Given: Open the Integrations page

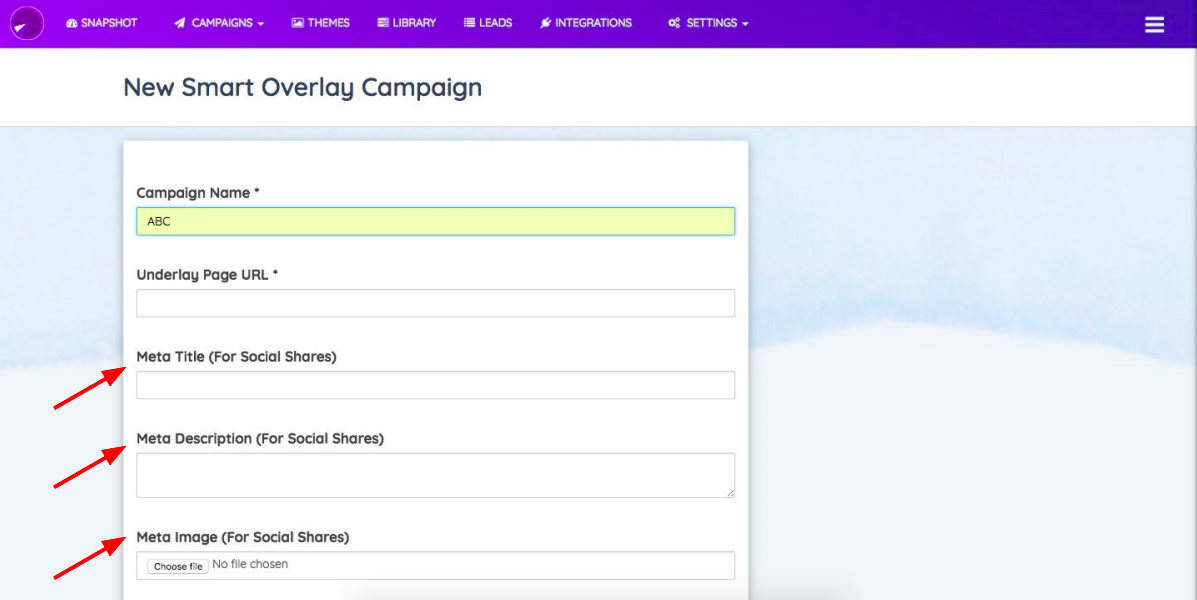Looking at the screenshot, I should 586,23.
